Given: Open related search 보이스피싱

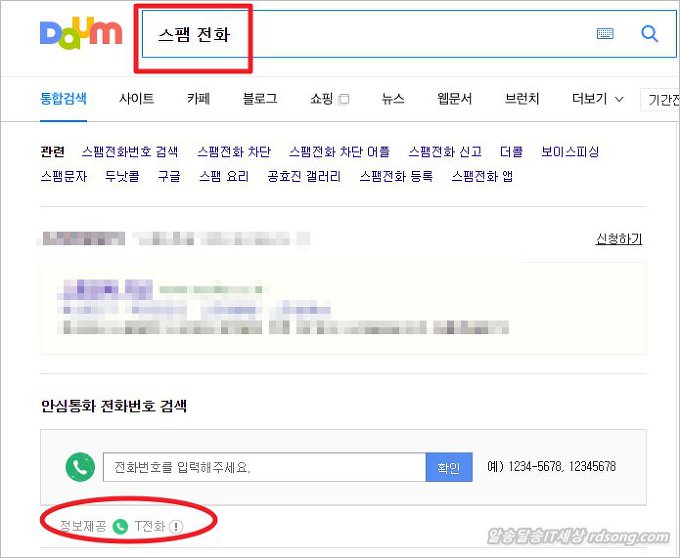Looking at the screenshot, I should [x=570, y=151].
